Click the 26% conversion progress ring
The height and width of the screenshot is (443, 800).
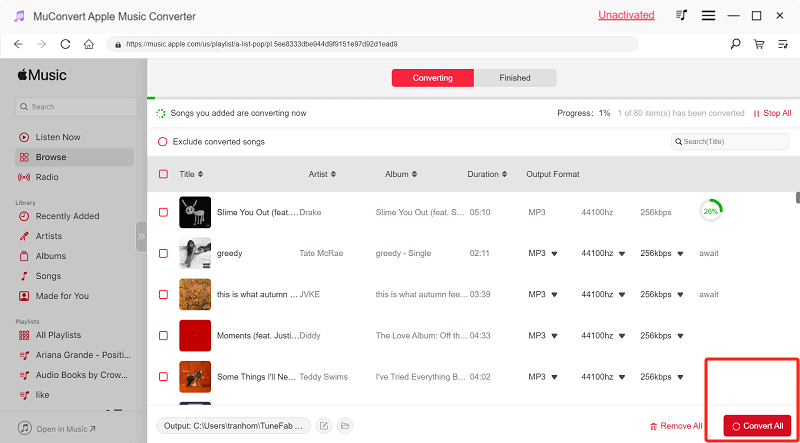(x=711, y=210)
